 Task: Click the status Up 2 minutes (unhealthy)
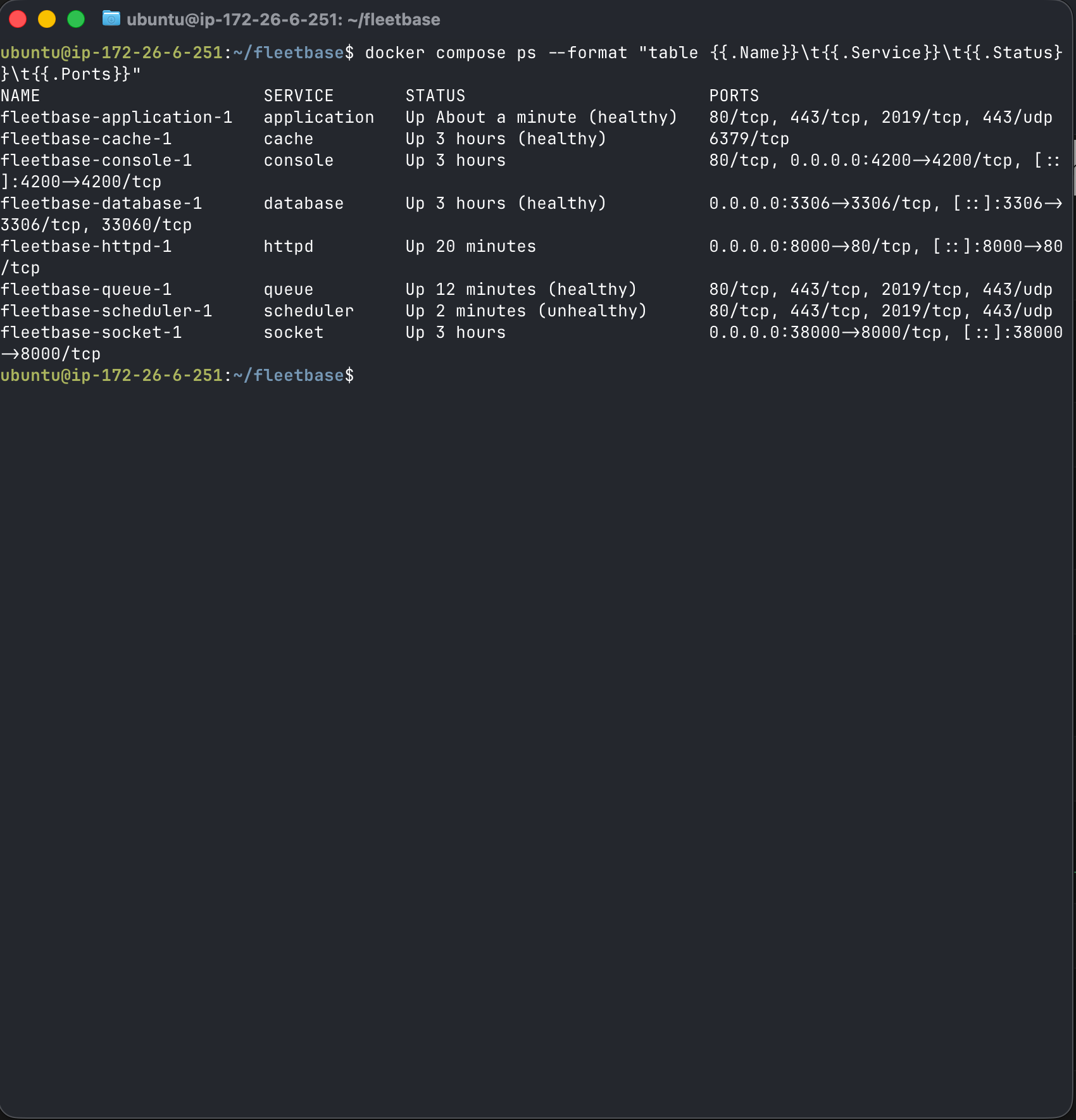pyautogui.click(x=527, y=311)
